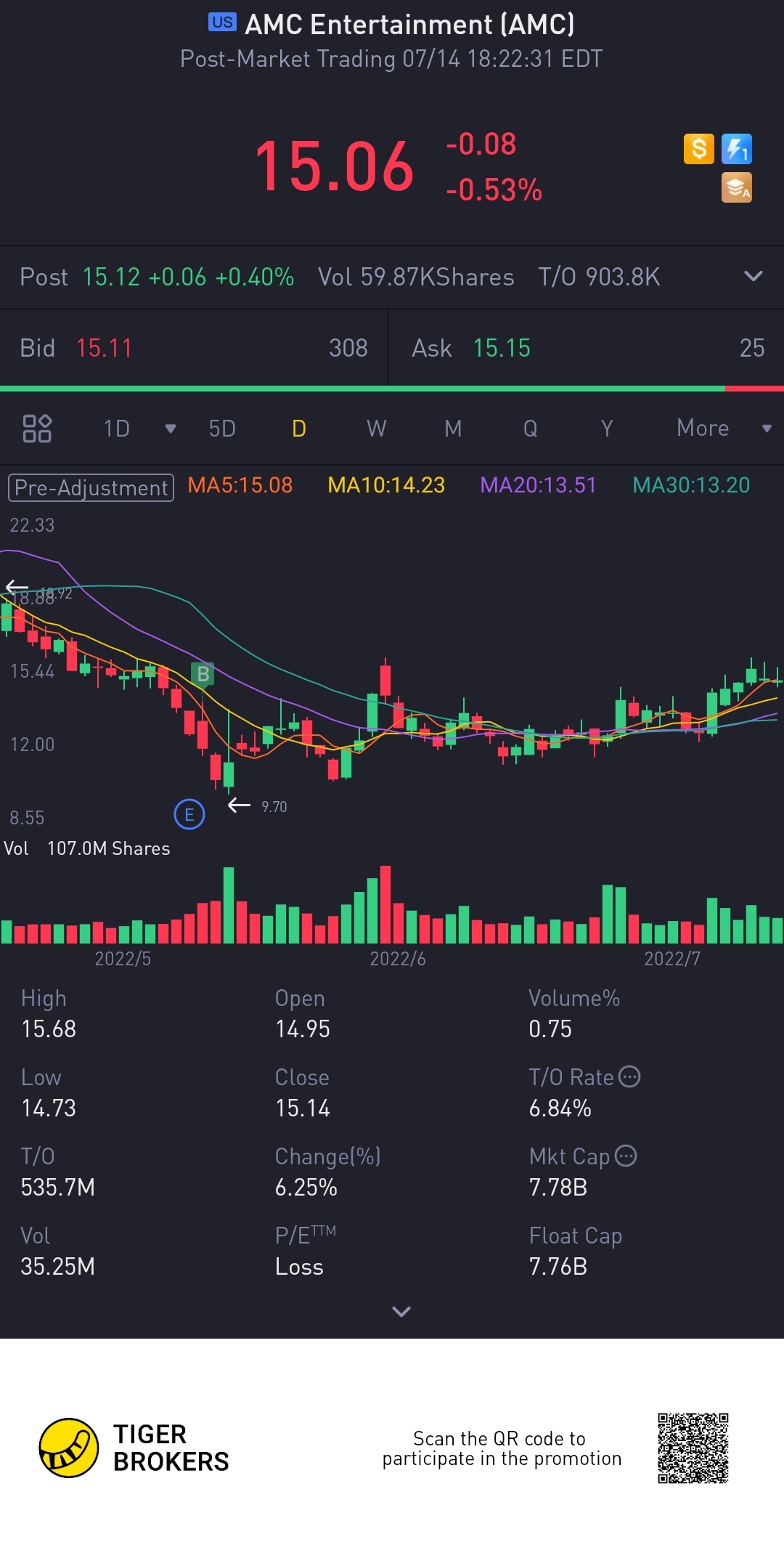Image resolution: width=784 pixels, height=1558 pixels.
Task: Tap the Ask price 15.15
Action: coord(502,348)
